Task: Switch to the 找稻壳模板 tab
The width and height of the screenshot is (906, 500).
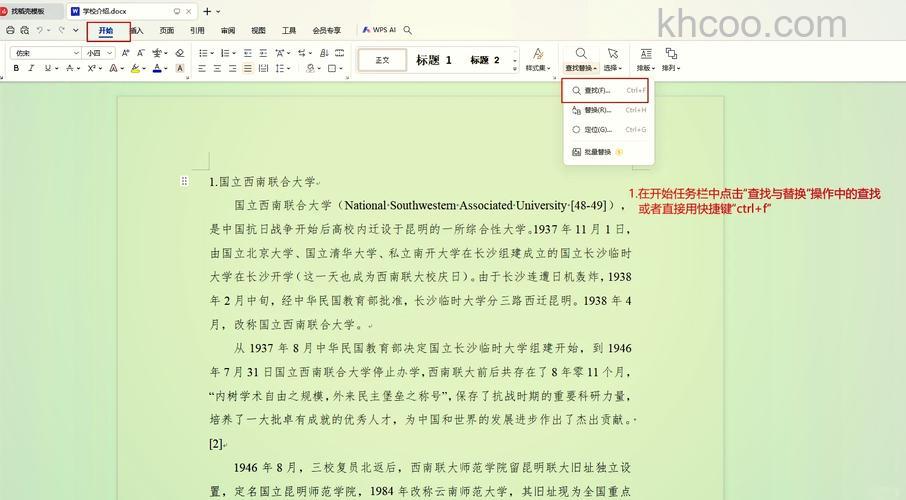Action: click(29, 11)
